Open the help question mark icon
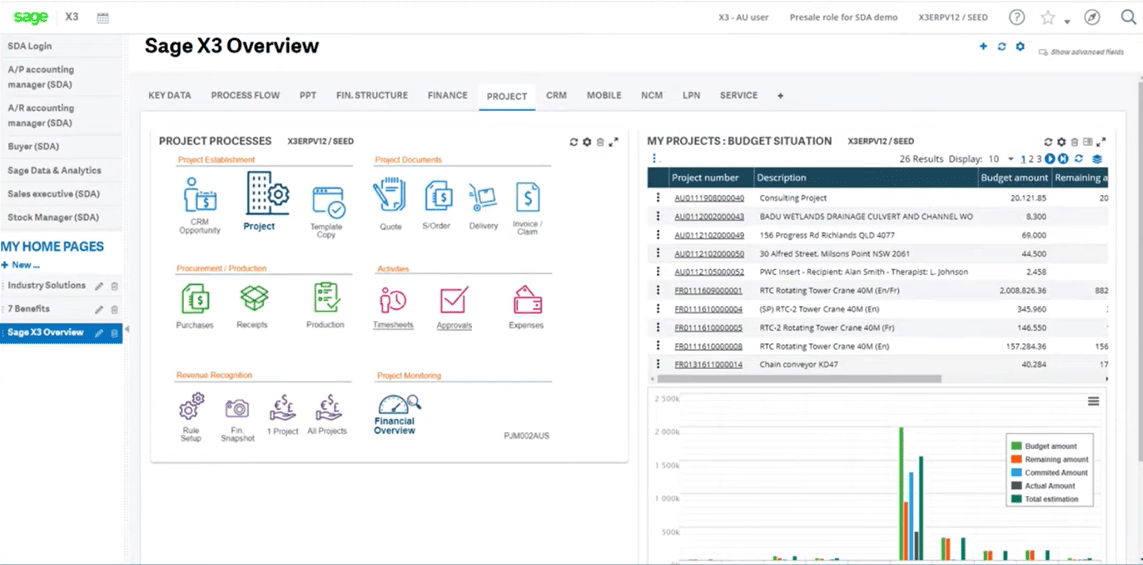This screenshot has height=565, width=1143. (x=1016, y=17)
